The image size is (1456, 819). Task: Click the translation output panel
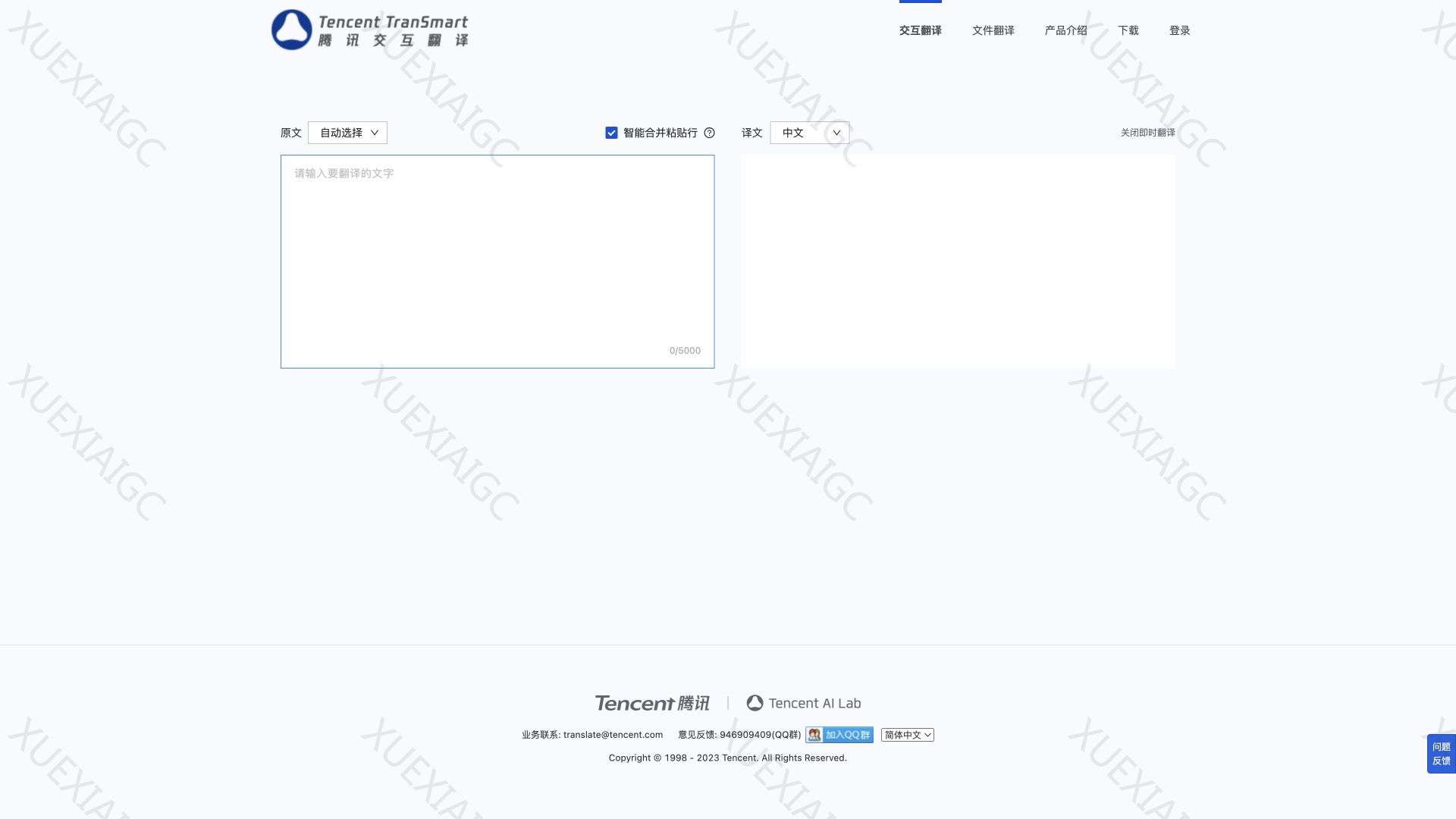pos(958,262)
